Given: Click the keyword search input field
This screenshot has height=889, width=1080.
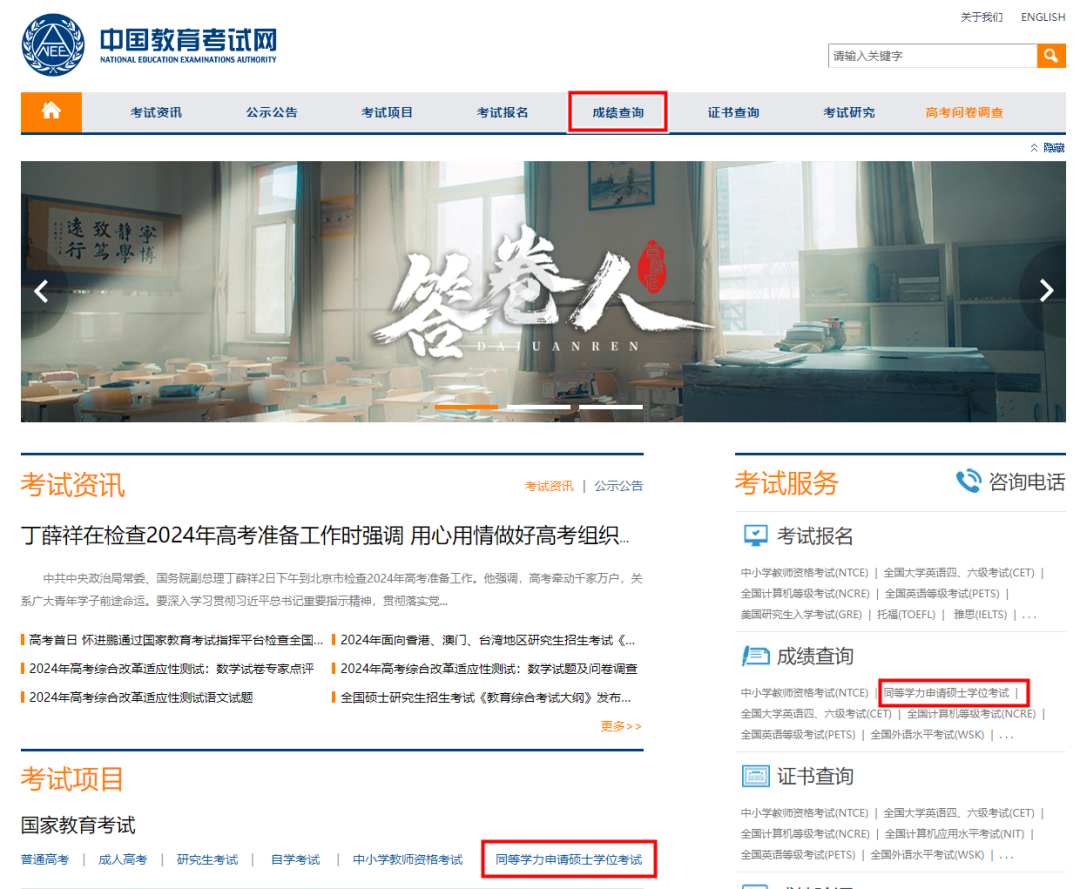Looking at the screenshot, I should [x=931, y=56].
